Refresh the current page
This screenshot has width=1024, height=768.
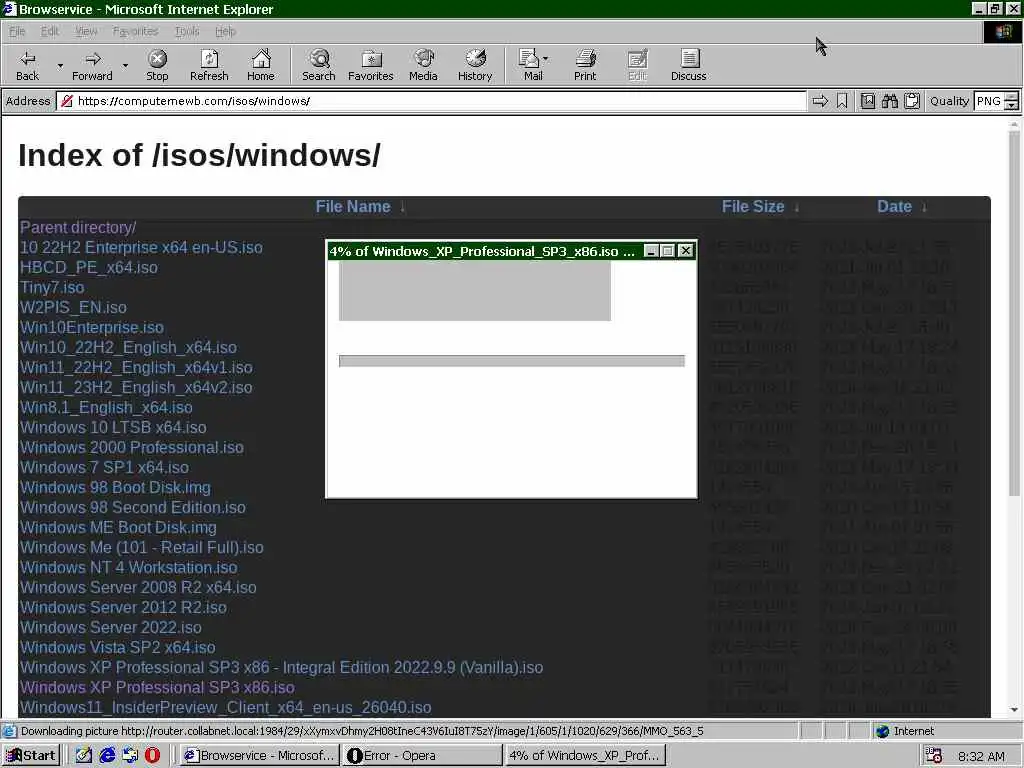point(209,65)
